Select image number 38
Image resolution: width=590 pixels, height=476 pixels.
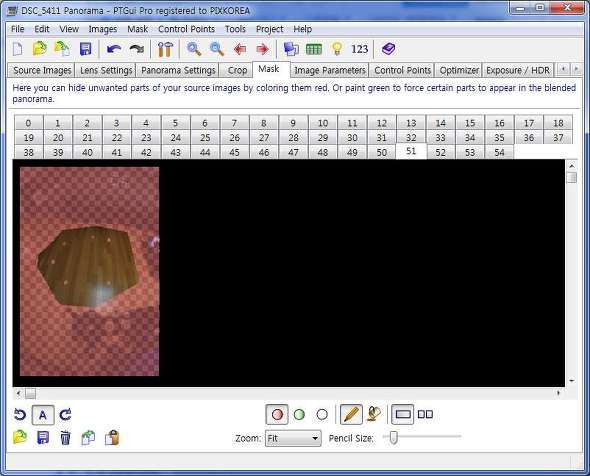(x=28, y=152)
